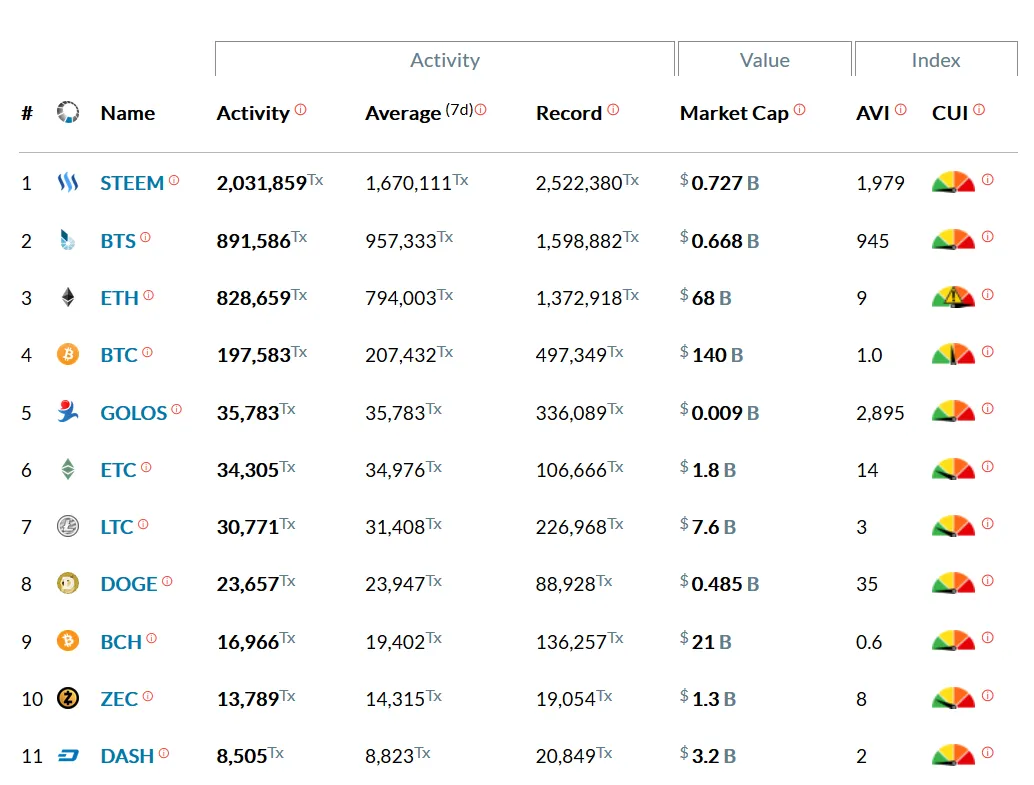Click the LTC silver logo icon
Viewport: 1034px width, 785px height.
[x=68, y=526]
